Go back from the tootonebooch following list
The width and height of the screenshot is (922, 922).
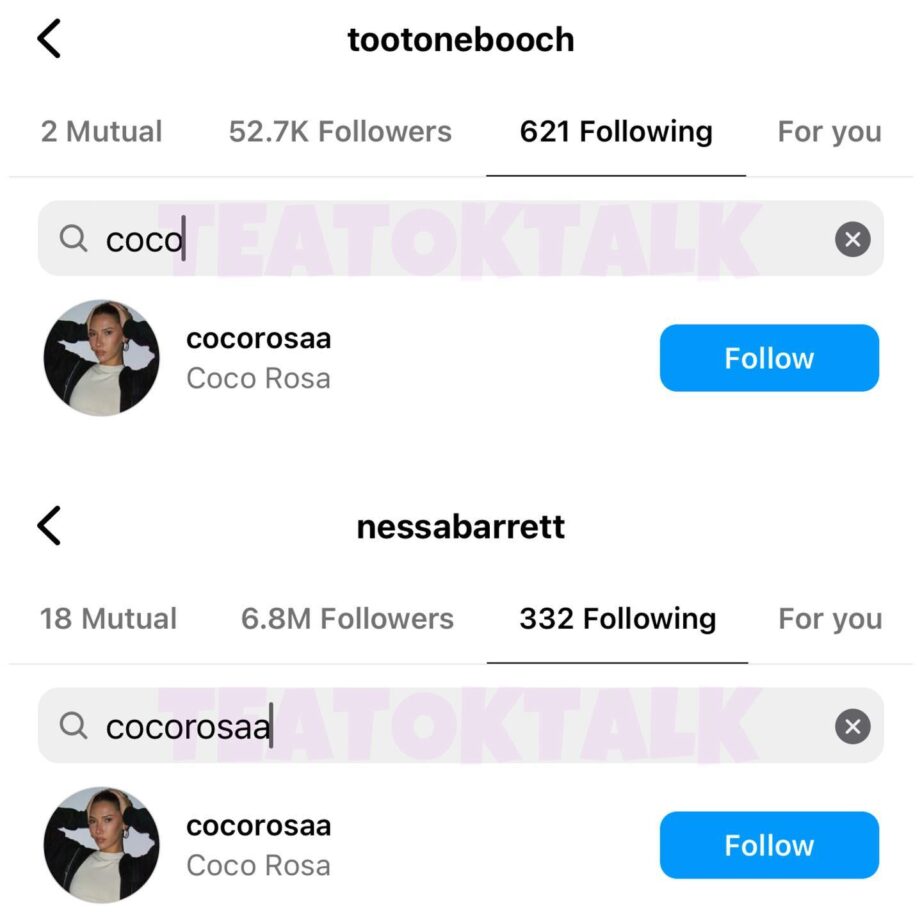click(x=49, y=40)
